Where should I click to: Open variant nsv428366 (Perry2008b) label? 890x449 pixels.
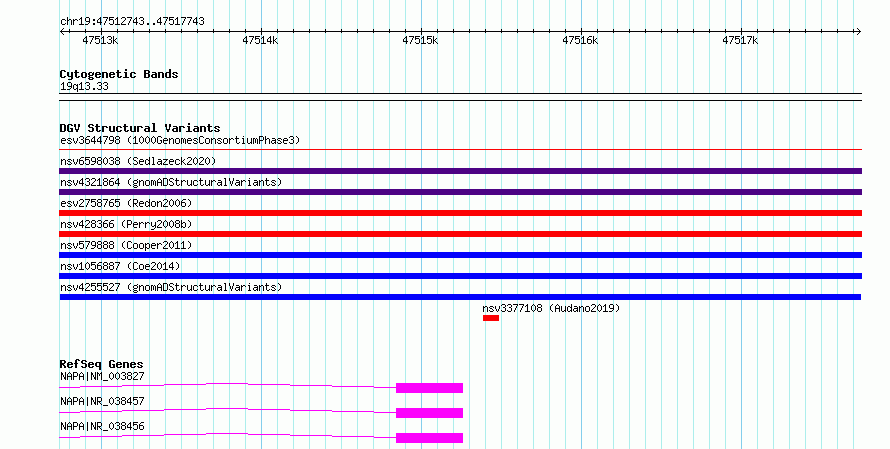[126, 224]
